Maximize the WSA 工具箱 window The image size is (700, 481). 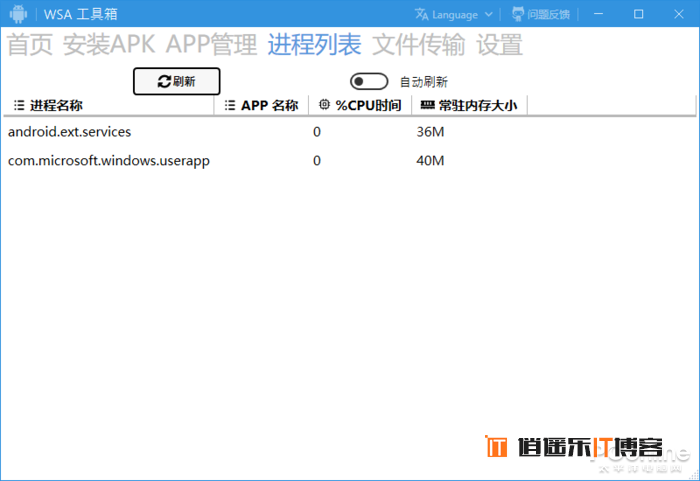(x=638, y=14)
